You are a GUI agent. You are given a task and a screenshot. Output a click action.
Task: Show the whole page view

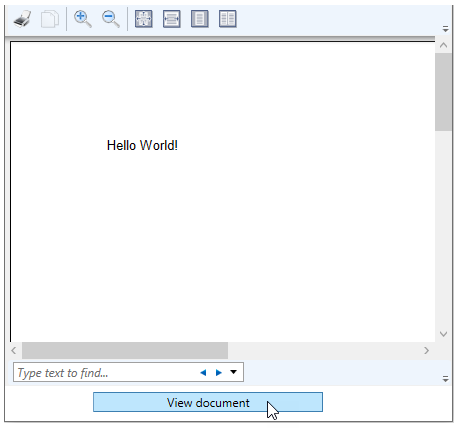[200, 19]
